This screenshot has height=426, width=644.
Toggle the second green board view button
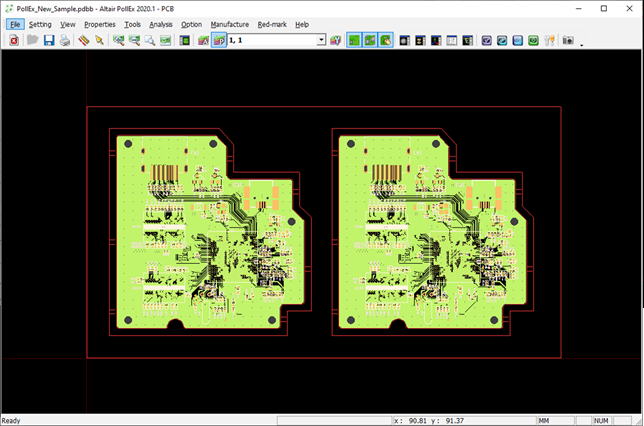(370, 40)
